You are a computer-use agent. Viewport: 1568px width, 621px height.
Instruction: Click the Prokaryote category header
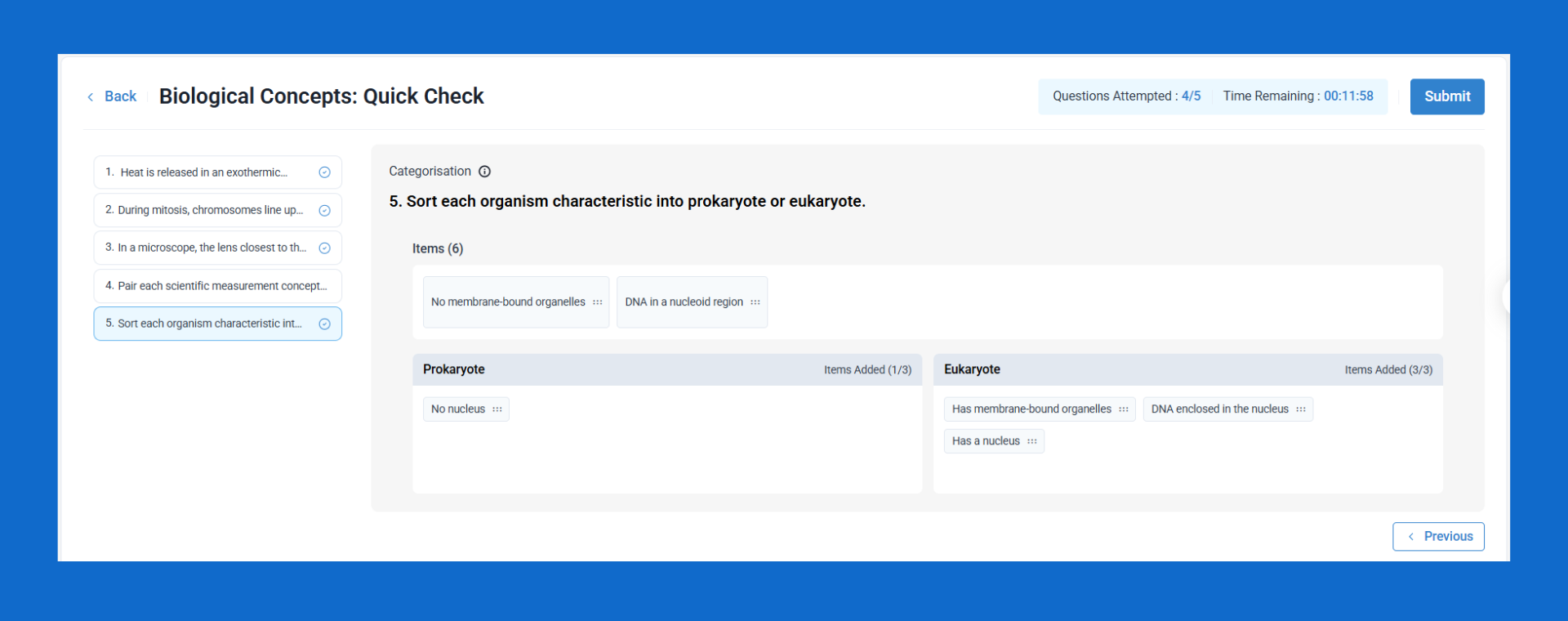click(x=667, y=370)
